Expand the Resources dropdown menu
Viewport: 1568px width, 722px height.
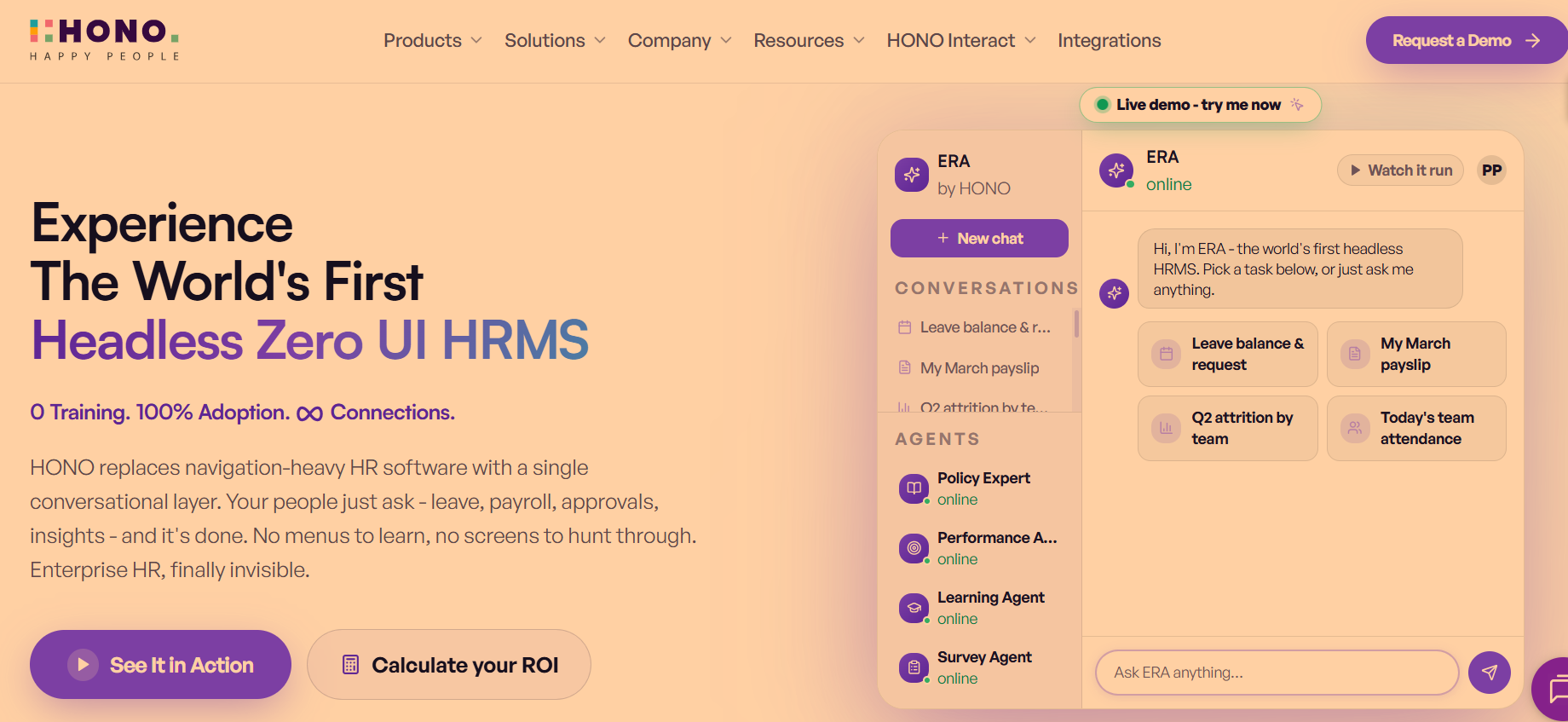point(809,41)
